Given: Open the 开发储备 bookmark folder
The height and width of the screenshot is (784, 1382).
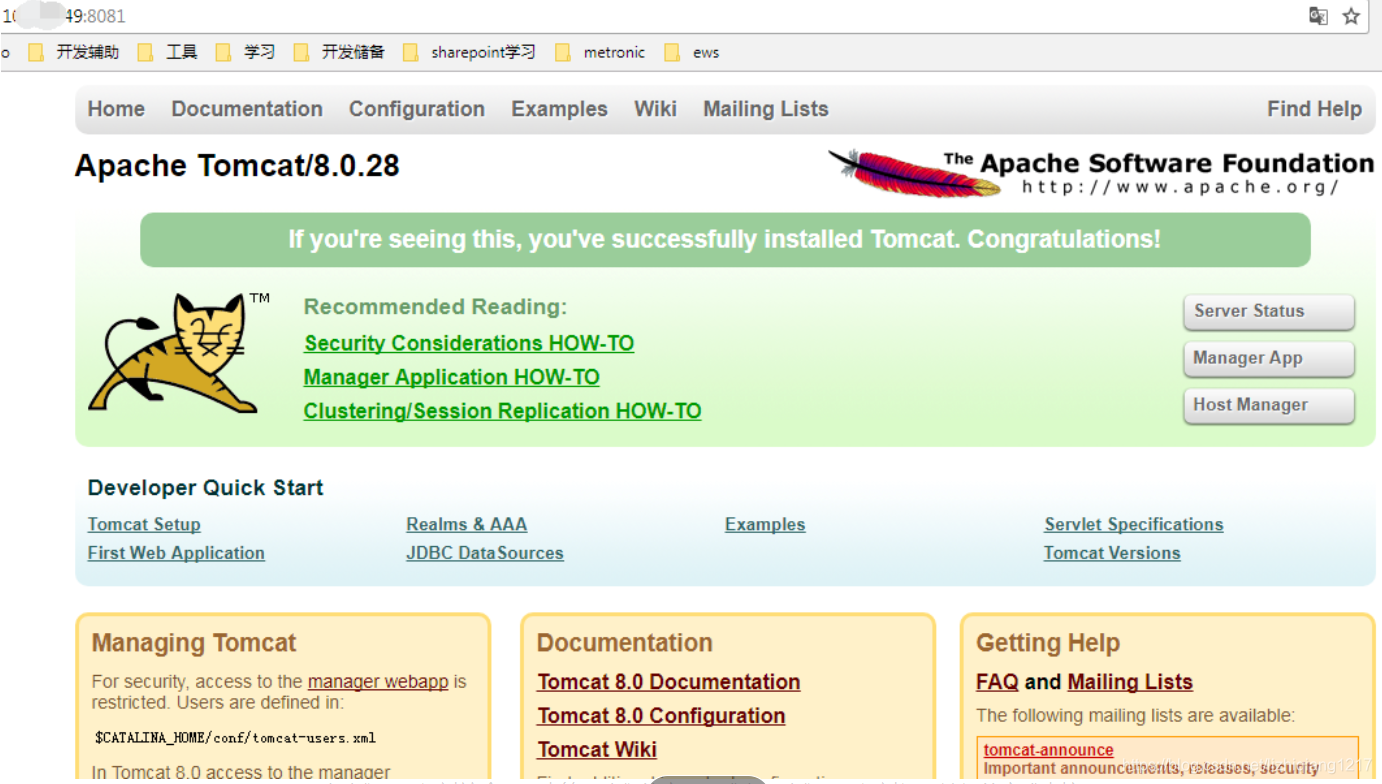Looking at the screenshot, I should pyautogui.click(x=340, y=52).
